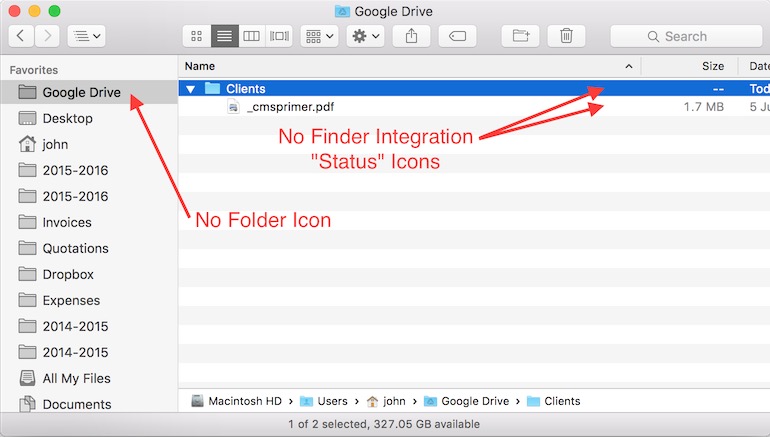Click Google Drive in the path bar

click(x=475, y=401)
